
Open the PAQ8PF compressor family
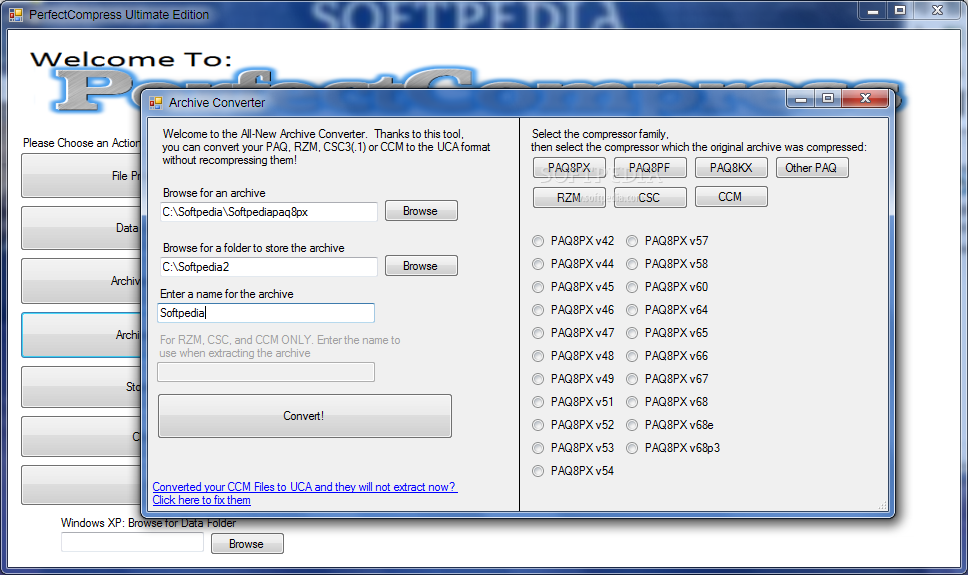pyautogui.click(x=650, y=168)
